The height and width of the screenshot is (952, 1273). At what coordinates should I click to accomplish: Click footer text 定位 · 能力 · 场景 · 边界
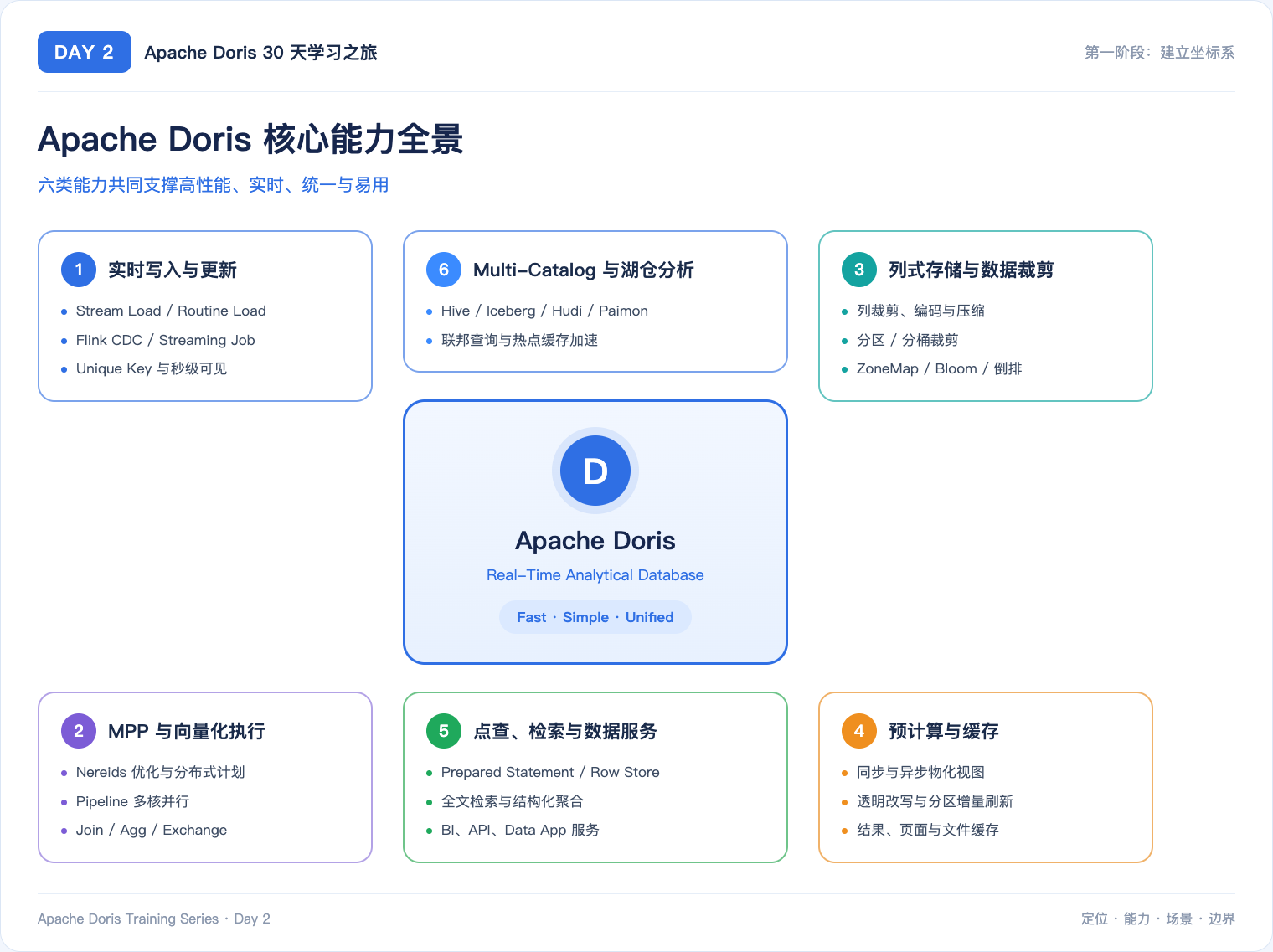point(1157,919)
